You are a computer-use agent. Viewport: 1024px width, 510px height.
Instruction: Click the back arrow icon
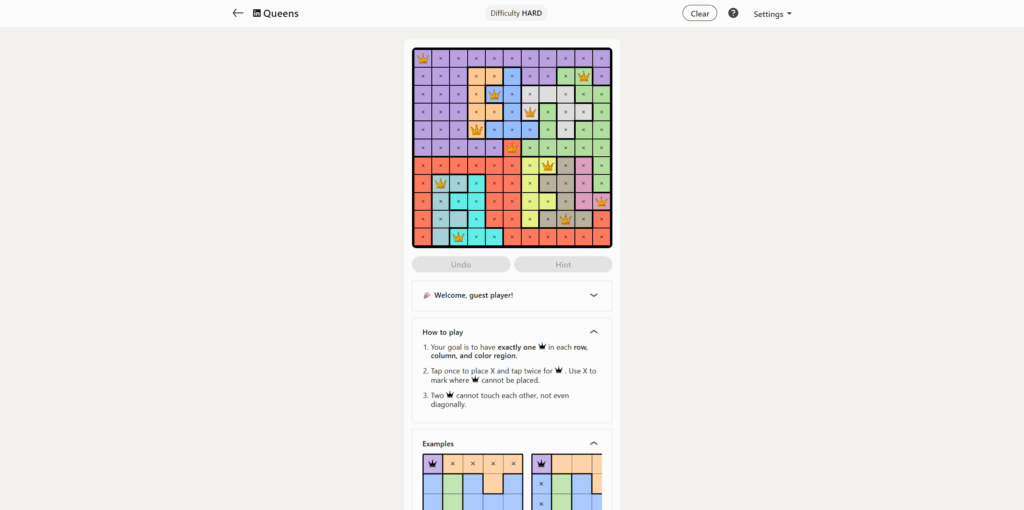click(x=238, y=13)
